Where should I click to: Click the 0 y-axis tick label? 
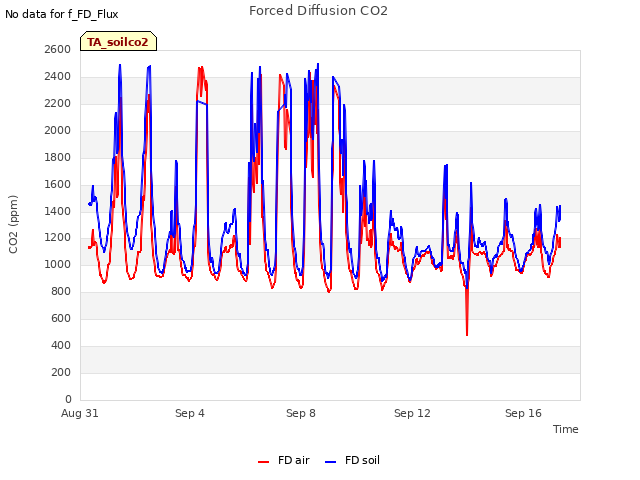68,399
